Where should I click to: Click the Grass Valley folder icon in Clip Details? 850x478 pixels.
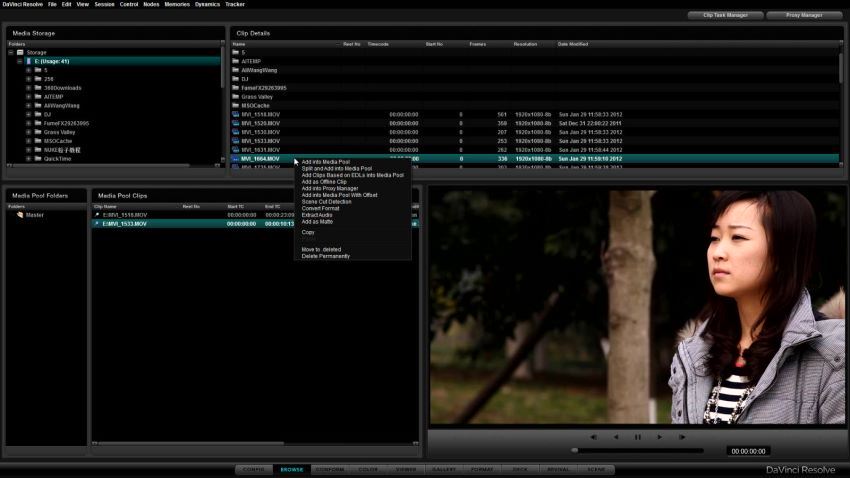tap(236, 96)
